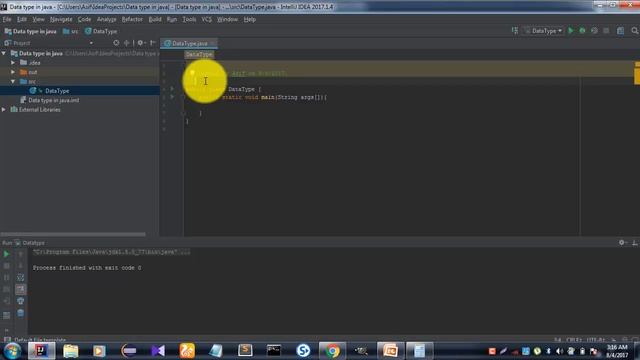The image size is (640, 360).
Task: Click the CRLF line separator in status bar
Action: [573, 340]
